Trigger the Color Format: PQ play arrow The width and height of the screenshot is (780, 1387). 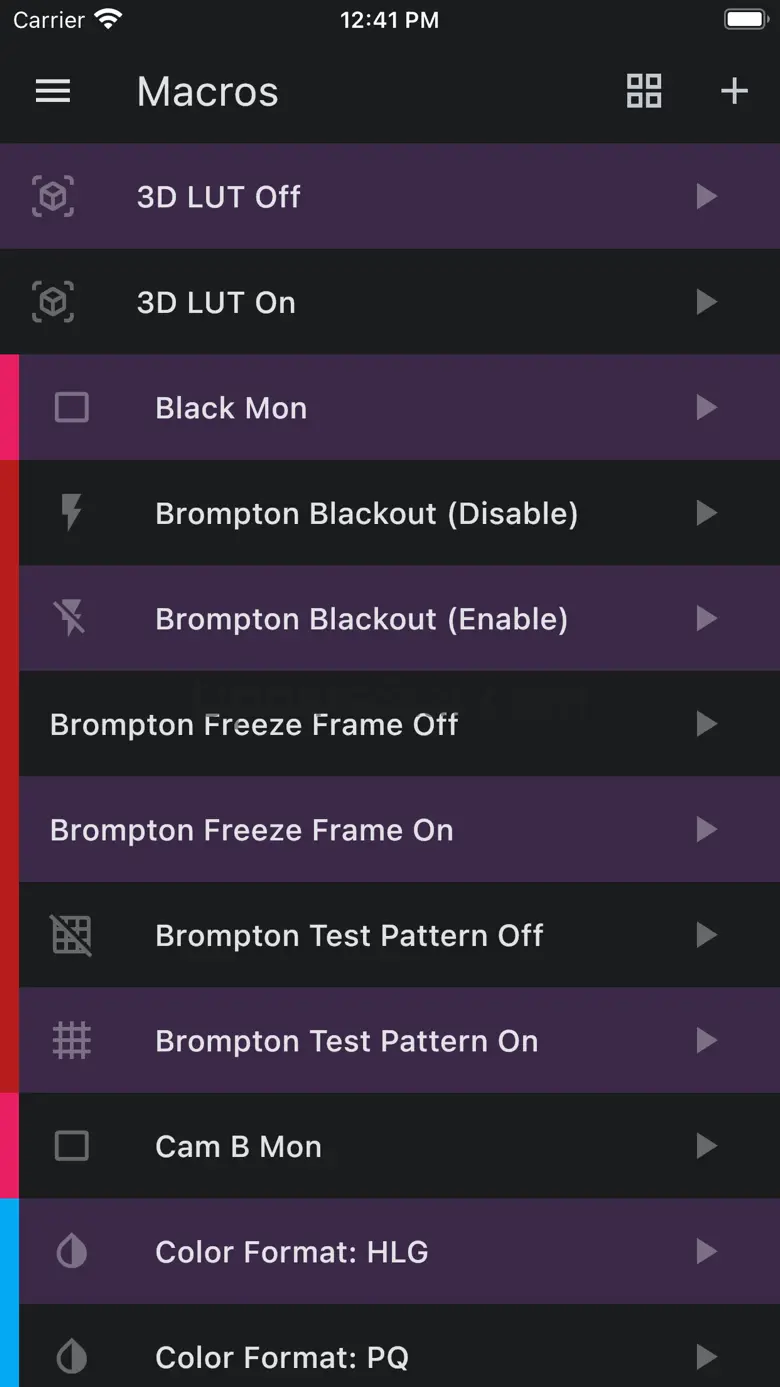(707, 1357)
